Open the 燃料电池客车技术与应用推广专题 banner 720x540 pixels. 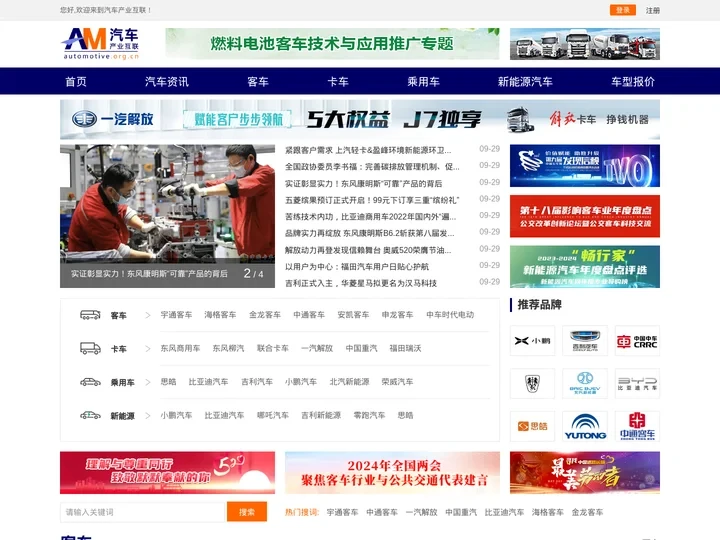tap(332, 44)
